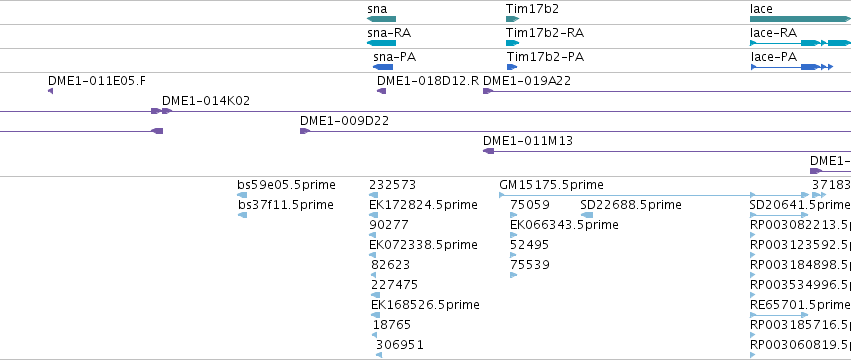Click the sna-PA protein feature

pos(383,67)
